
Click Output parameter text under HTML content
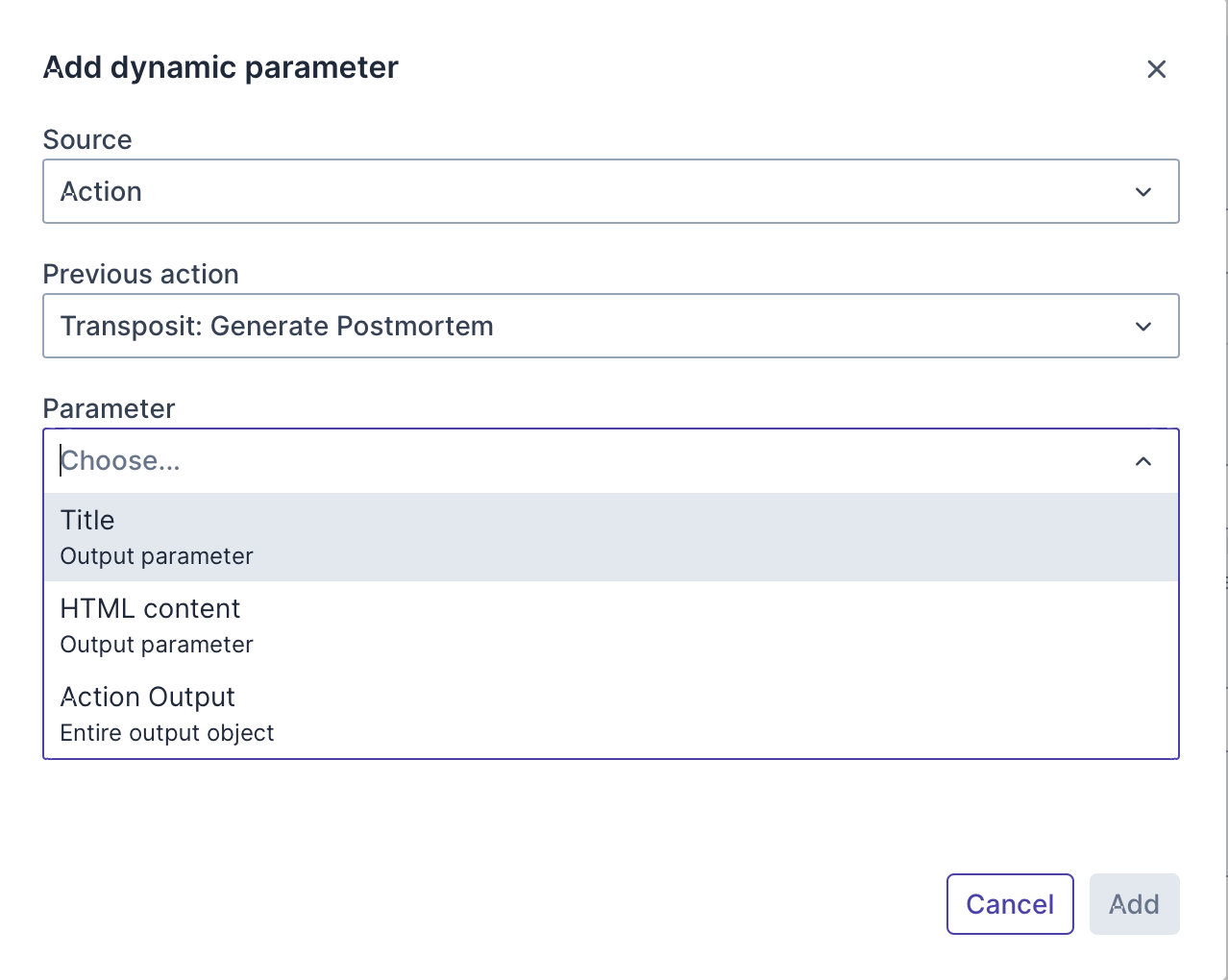pyautogui.click(x=157, y=646)
